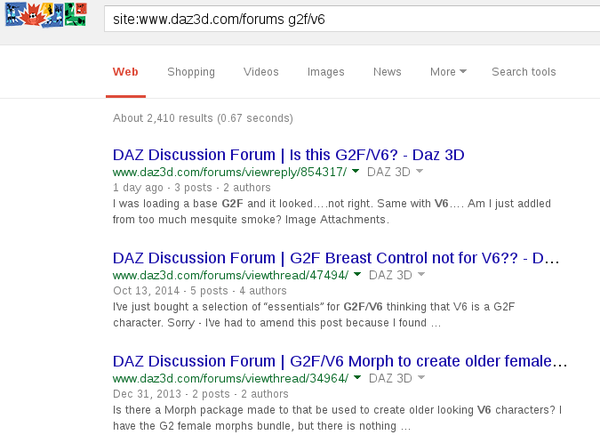This screenshot has height=435, width=600.
Task: Open green arrow menu beside viewreply/854317 URL
Action: pyautogui.click(x=355, y=171)
